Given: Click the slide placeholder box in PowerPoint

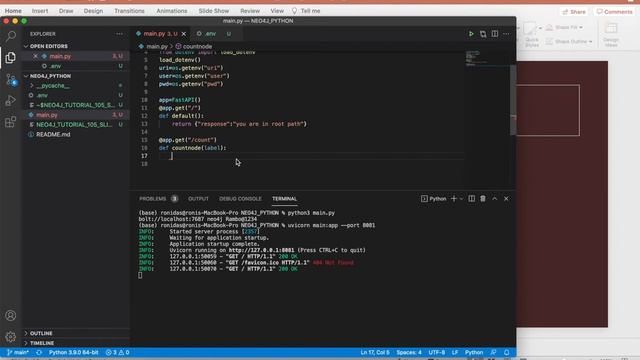Looking at the screenshot, I should [548, 110].
